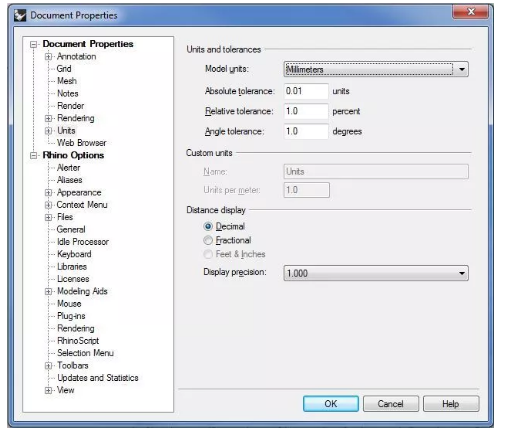The image size is (505, 433).
Task: Select Aliases under Rhino Options
Action: point(69,180)
